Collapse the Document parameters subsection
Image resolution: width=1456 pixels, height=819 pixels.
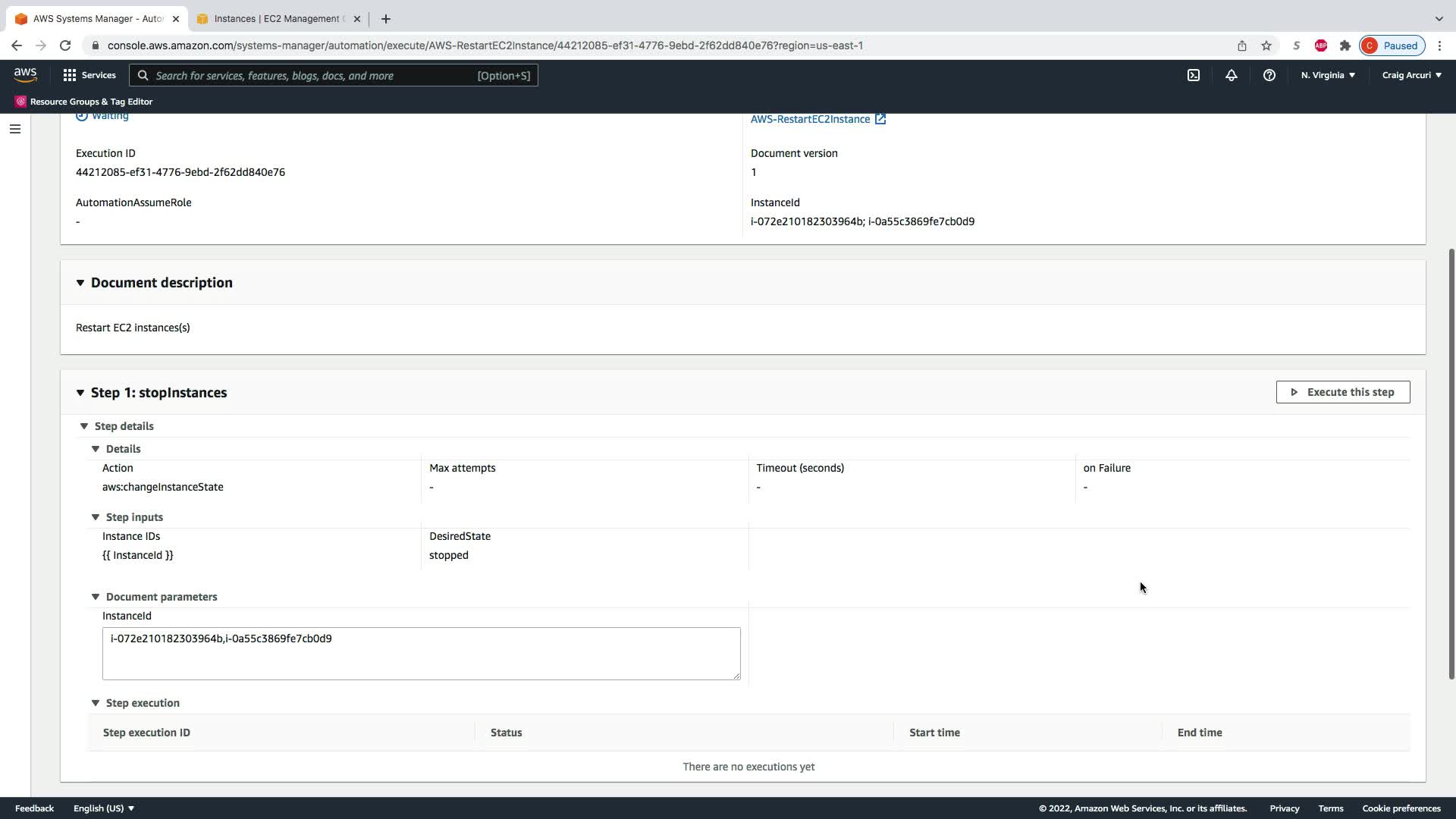click(96, 597)
